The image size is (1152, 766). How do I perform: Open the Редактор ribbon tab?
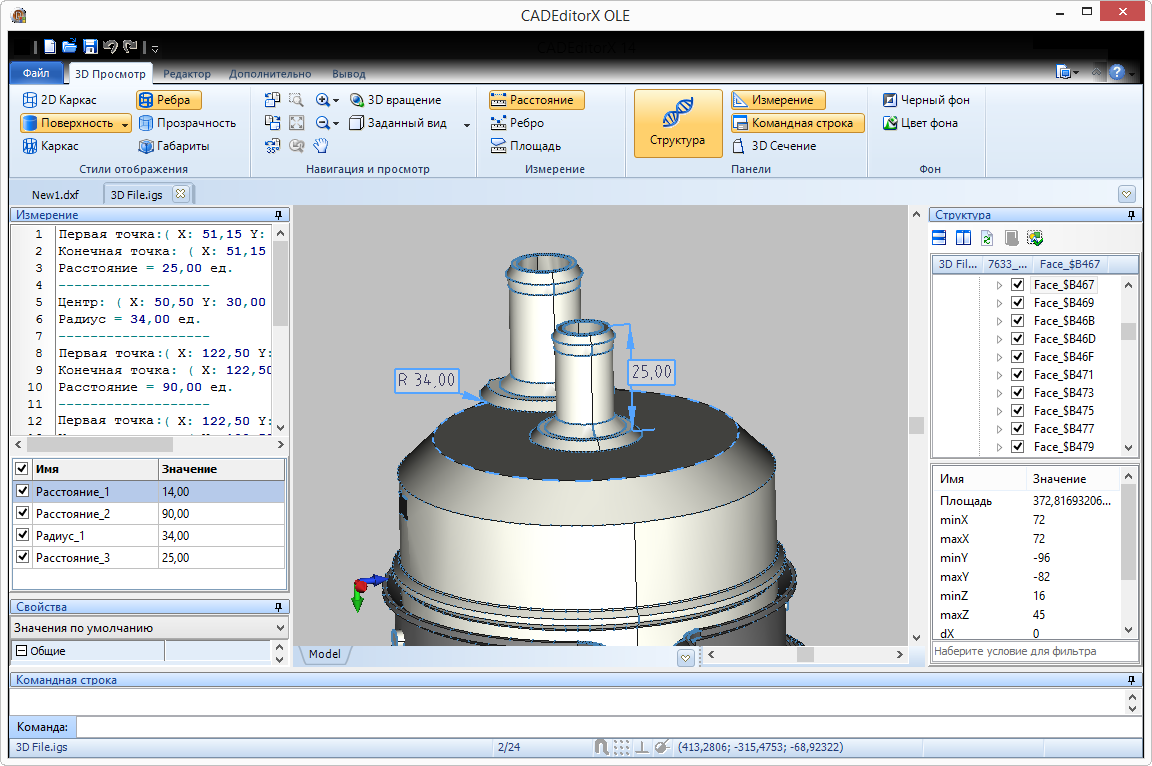point(187,74)
